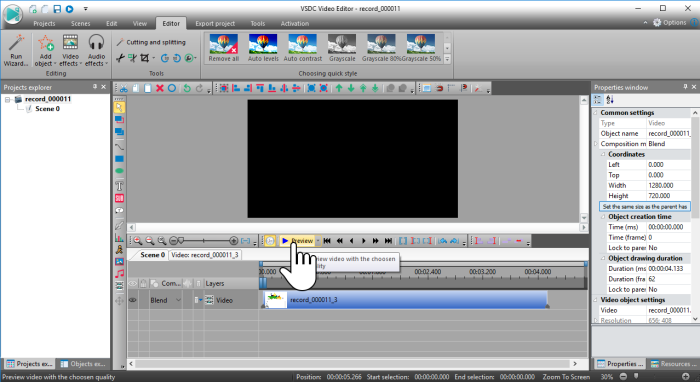Viewport: 700px width, 382px height.
Task: Click Remove all quick style
Action: pyautogui.click(x=224, y=48)
